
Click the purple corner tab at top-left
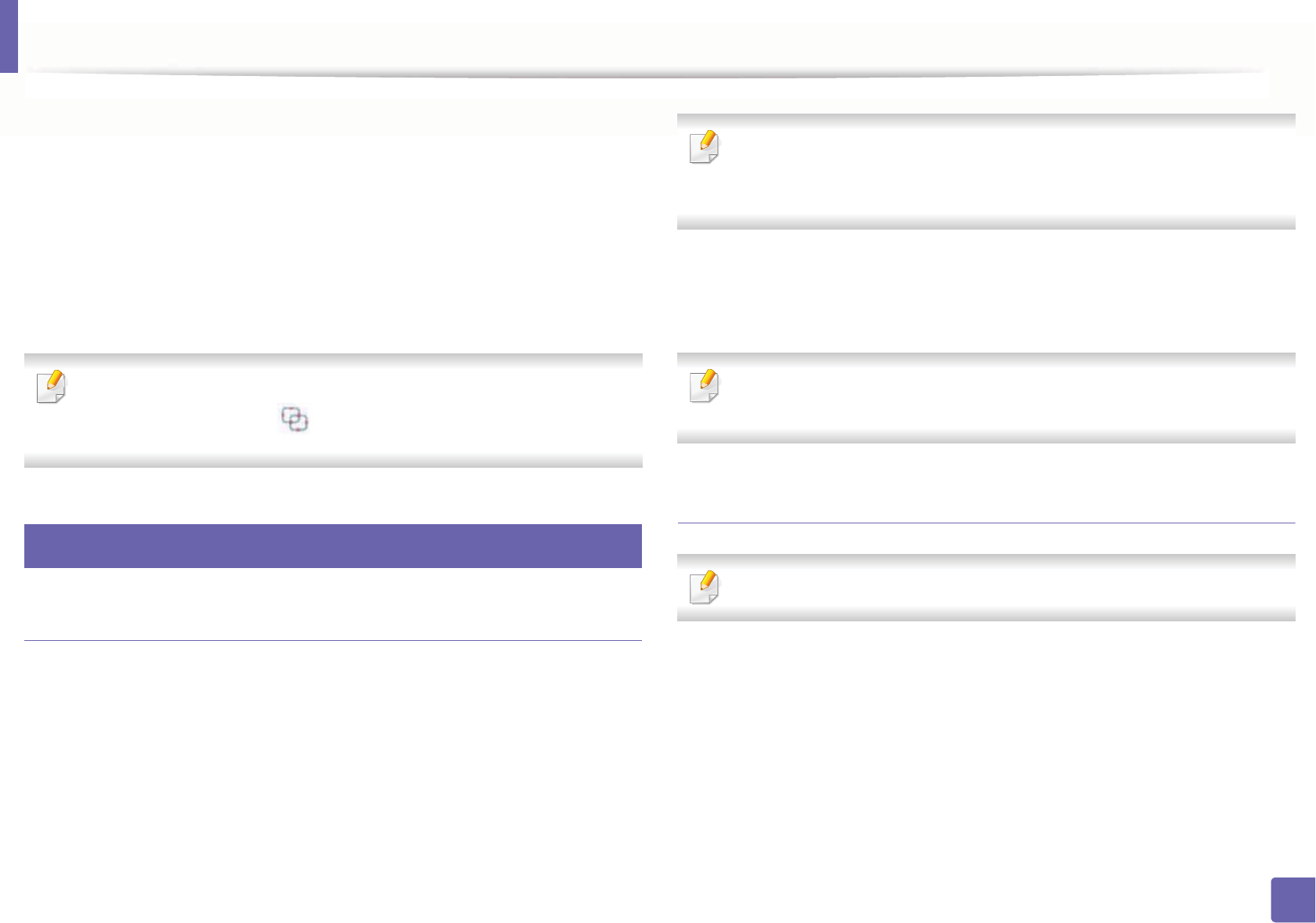click(x=9, y=36)
